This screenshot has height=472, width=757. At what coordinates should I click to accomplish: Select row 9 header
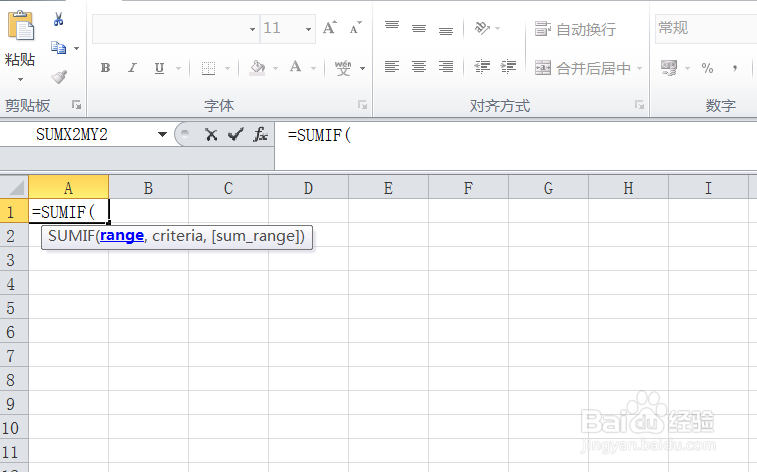[14, 404]
